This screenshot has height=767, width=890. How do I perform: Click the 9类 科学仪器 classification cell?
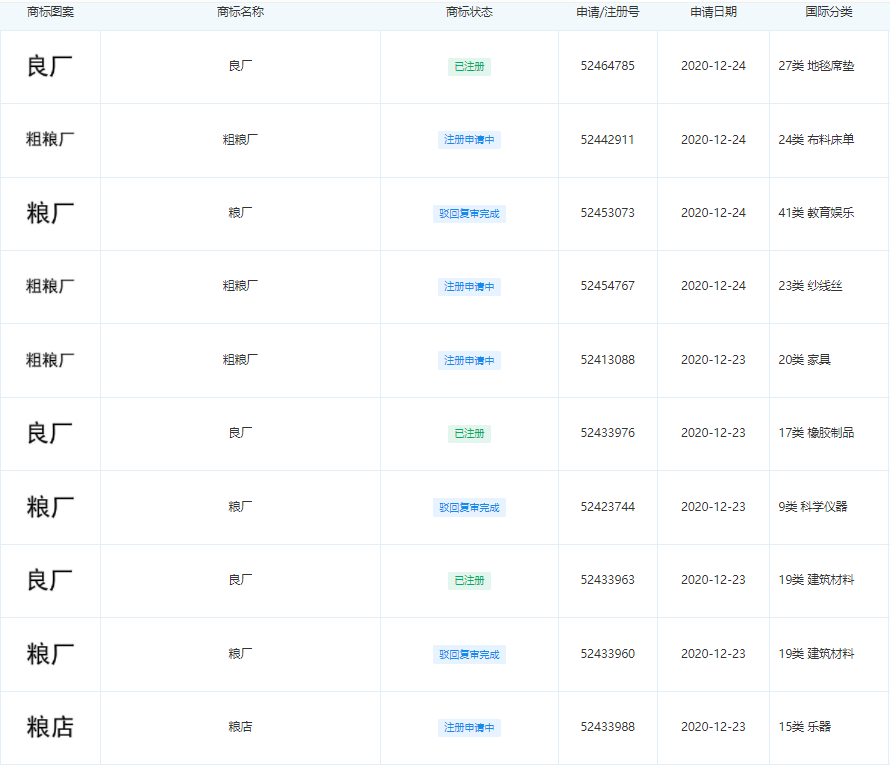813,507
